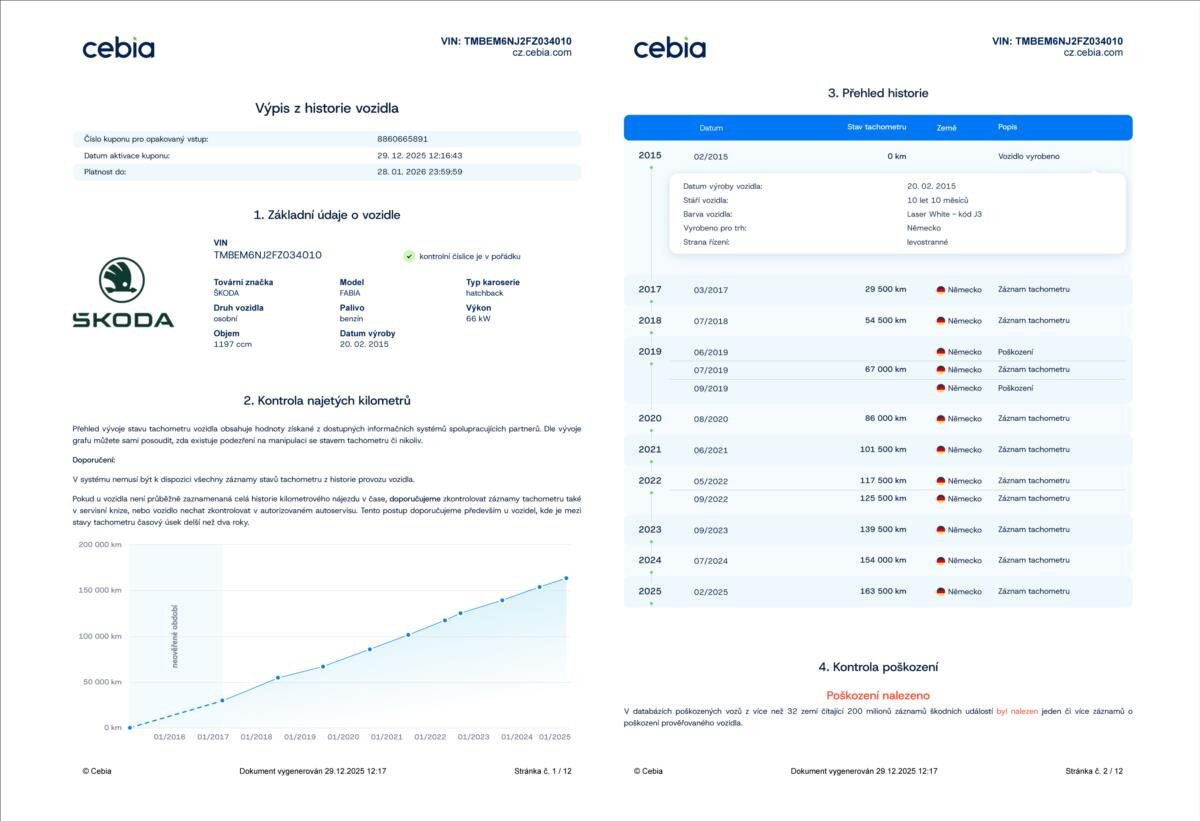Expand the 2019 year history group
The width and height of the screenshot is (1200, 821).
(x=650, y=352)
